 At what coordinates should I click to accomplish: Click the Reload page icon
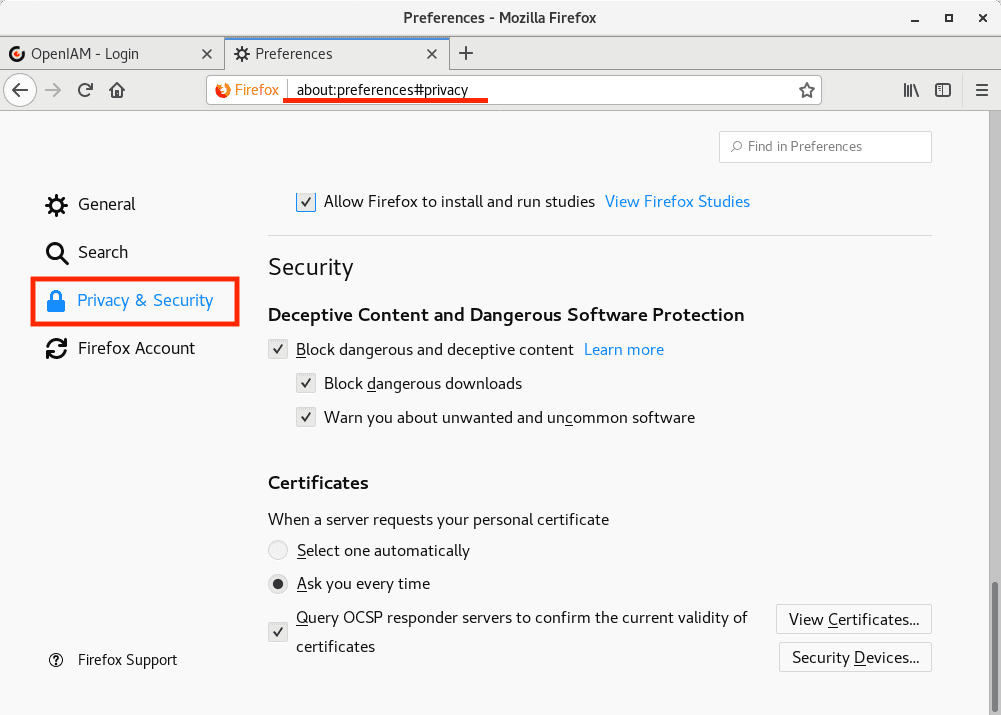(x=86, y=90)
